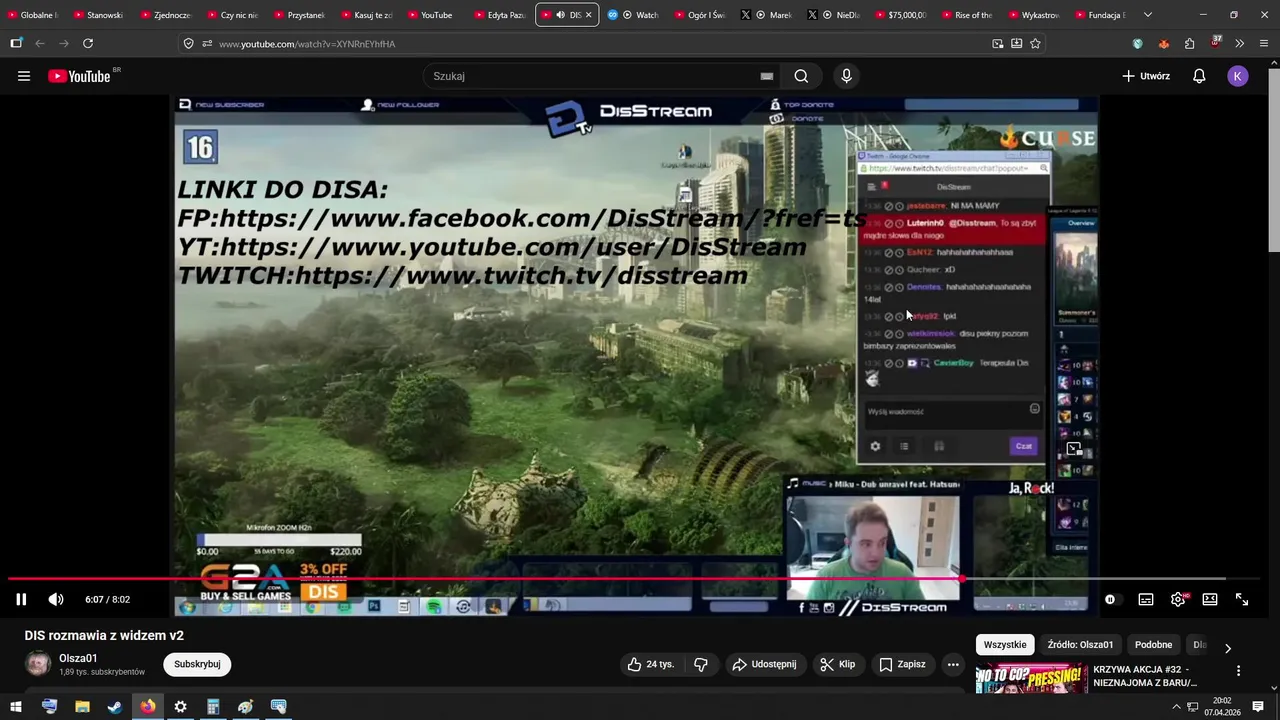
Task: Go to YouTube home via logo
Action: point(79,76)
